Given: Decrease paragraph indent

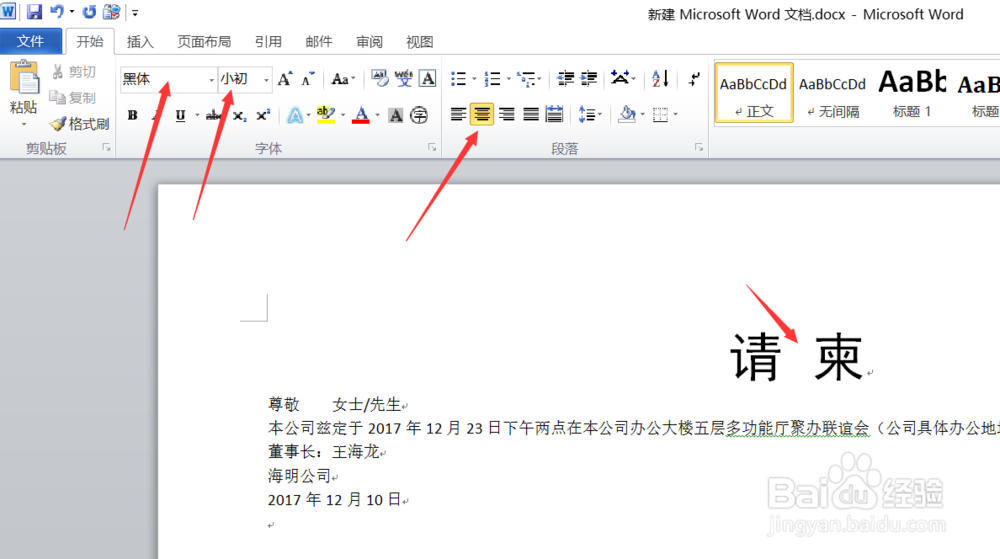Looking at the screenshot, I should [x=565, y=78].
